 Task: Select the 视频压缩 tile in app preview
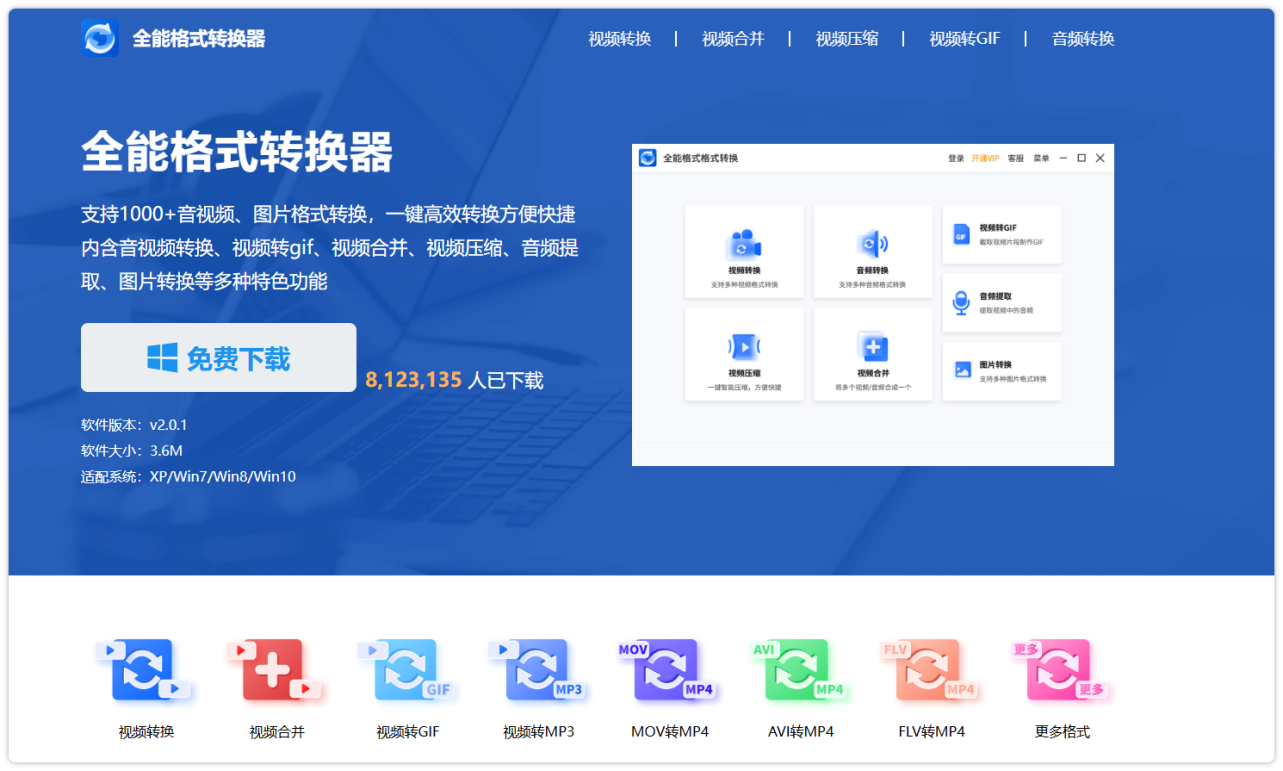744,354
